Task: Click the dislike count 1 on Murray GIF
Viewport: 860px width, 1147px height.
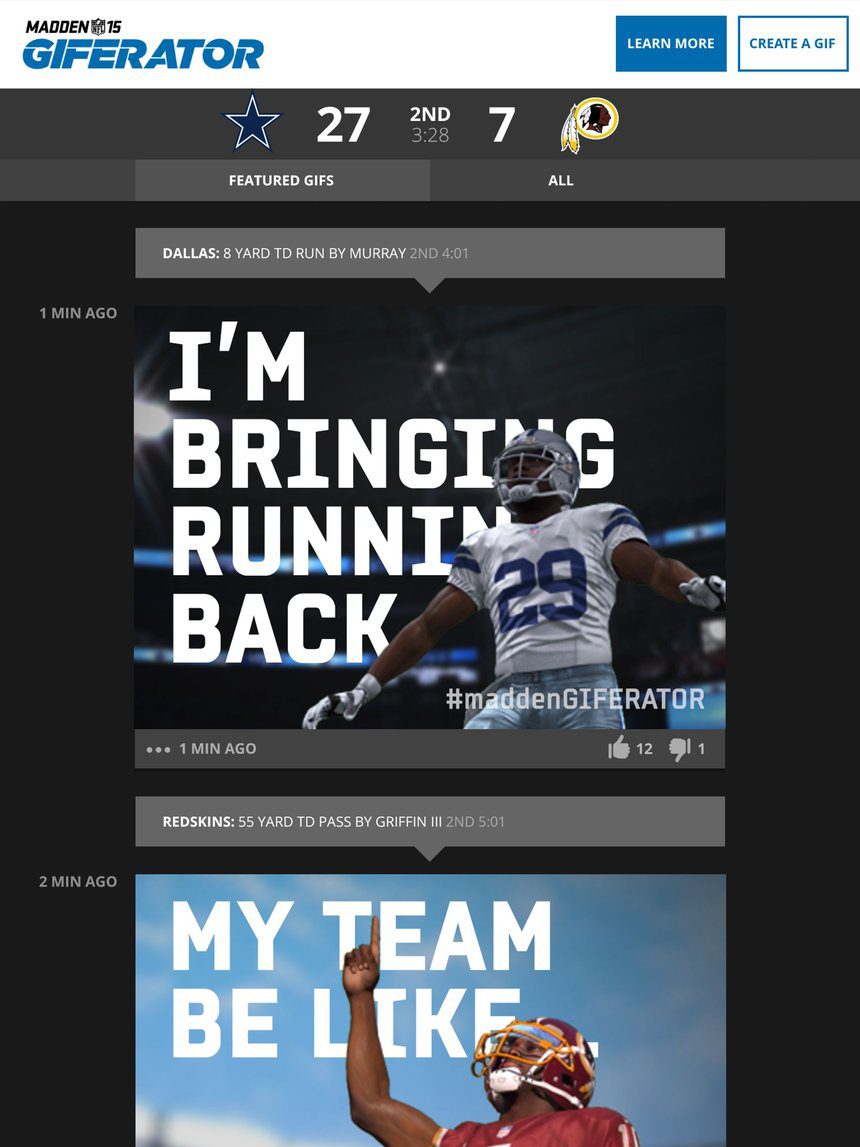Action: coord(701,748)
